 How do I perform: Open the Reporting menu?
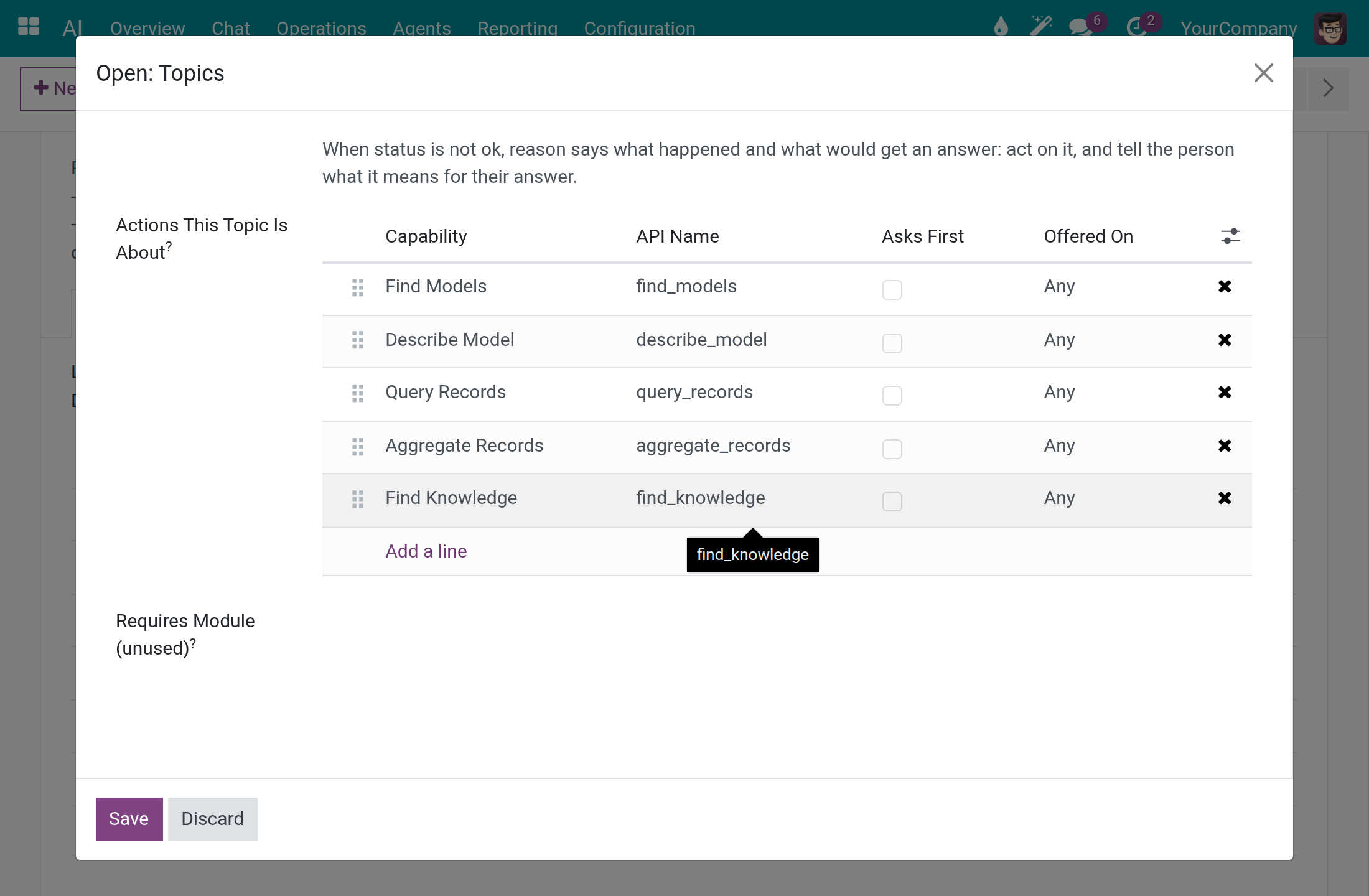[x=517, y=29]
